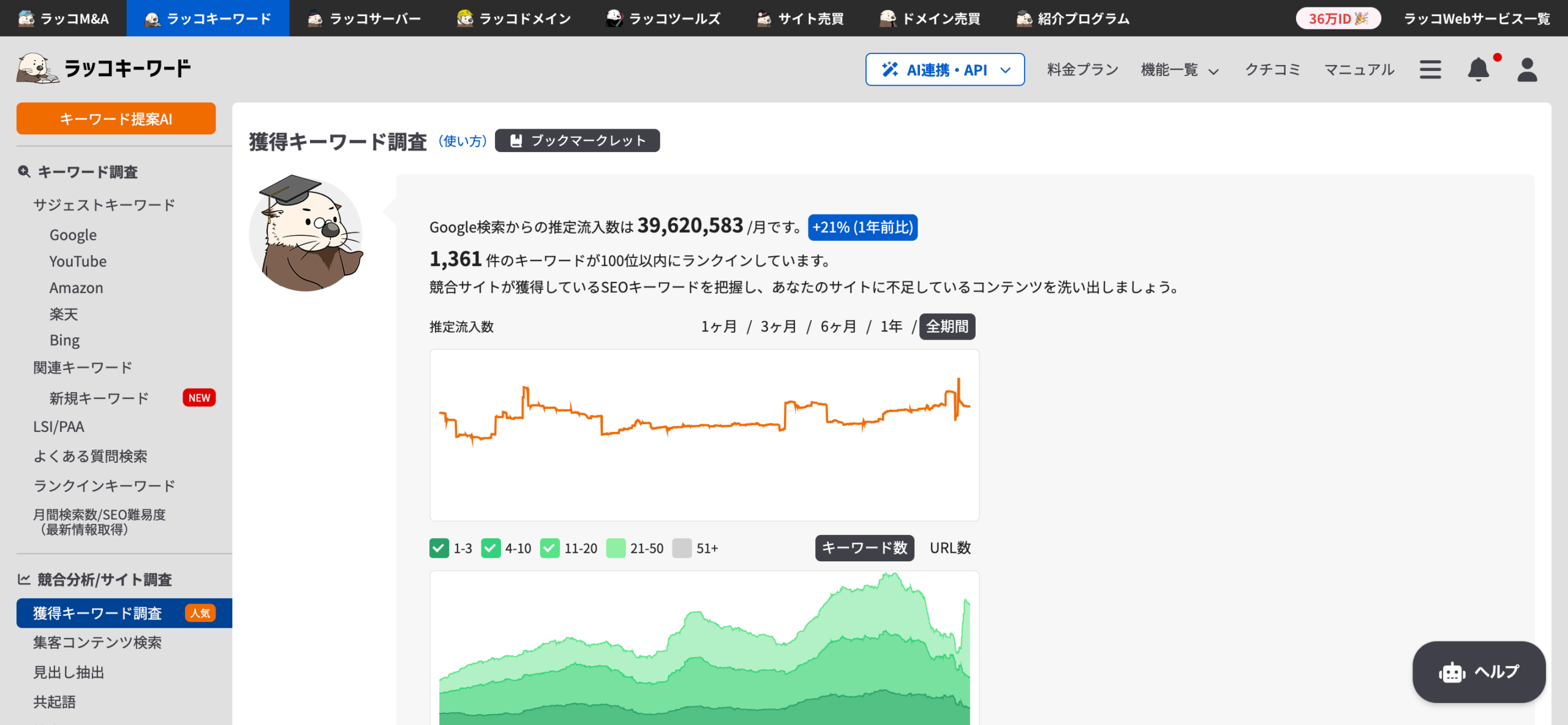The width and height of the screenshot is (1568, 725).
Task: Expand the 機能一覧 dropdown menu
Action: (1179, 70)
